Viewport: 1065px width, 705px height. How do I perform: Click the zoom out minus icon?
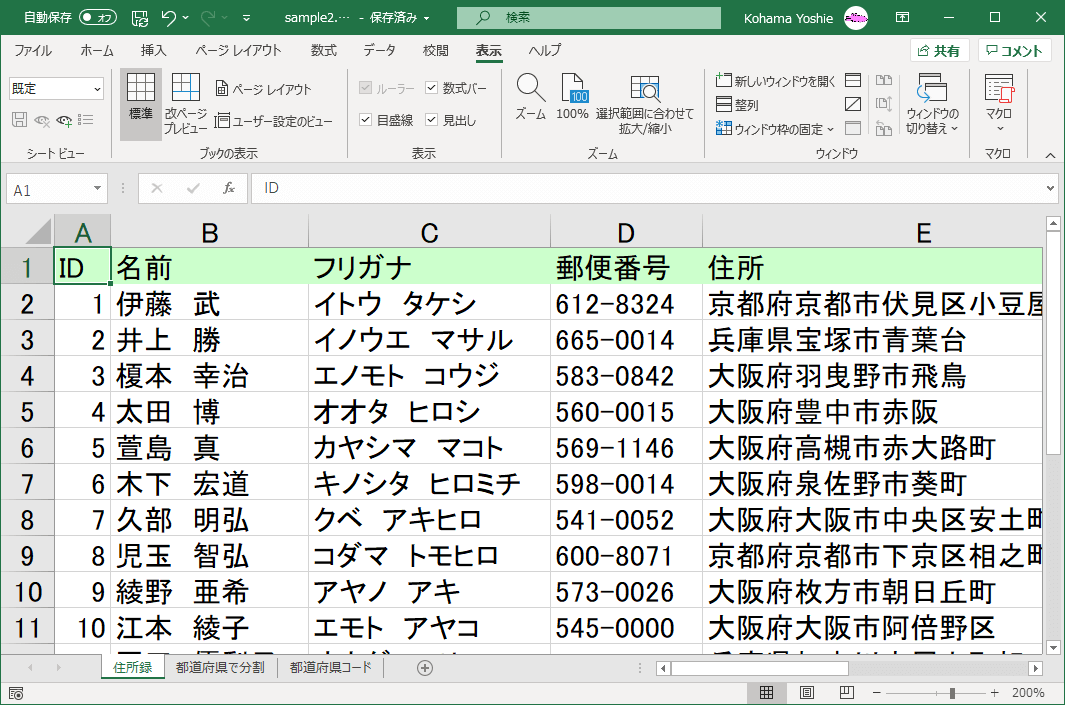(x=877, y=693)
